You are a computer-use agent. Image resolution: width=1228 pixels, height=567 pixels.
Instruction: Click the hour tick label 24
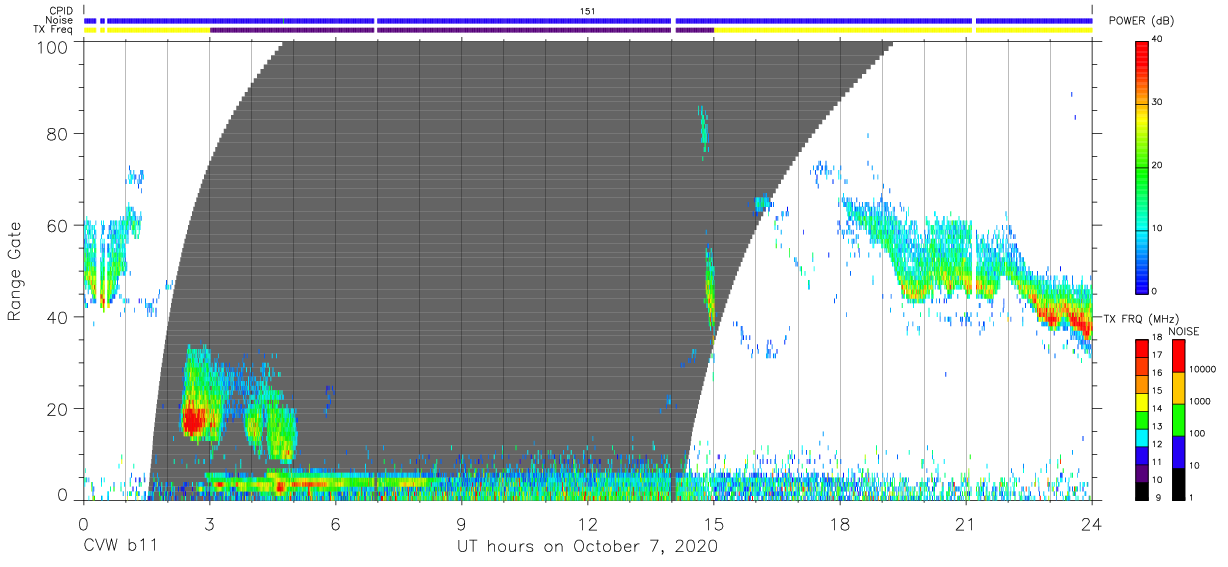pos(1092,523)
